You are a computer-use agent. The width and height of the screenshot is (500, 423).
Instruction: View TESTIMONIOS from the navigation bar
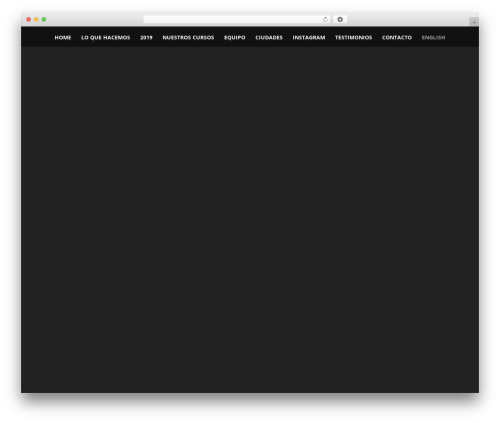click(354, 38)
